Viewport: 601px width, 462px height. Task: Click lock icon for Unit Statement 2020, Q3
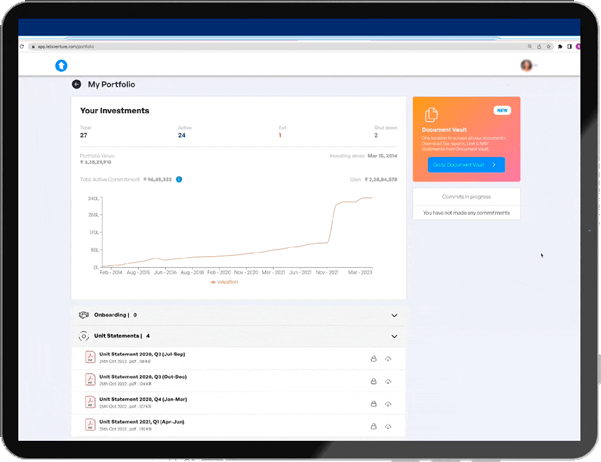coord(373,379)
